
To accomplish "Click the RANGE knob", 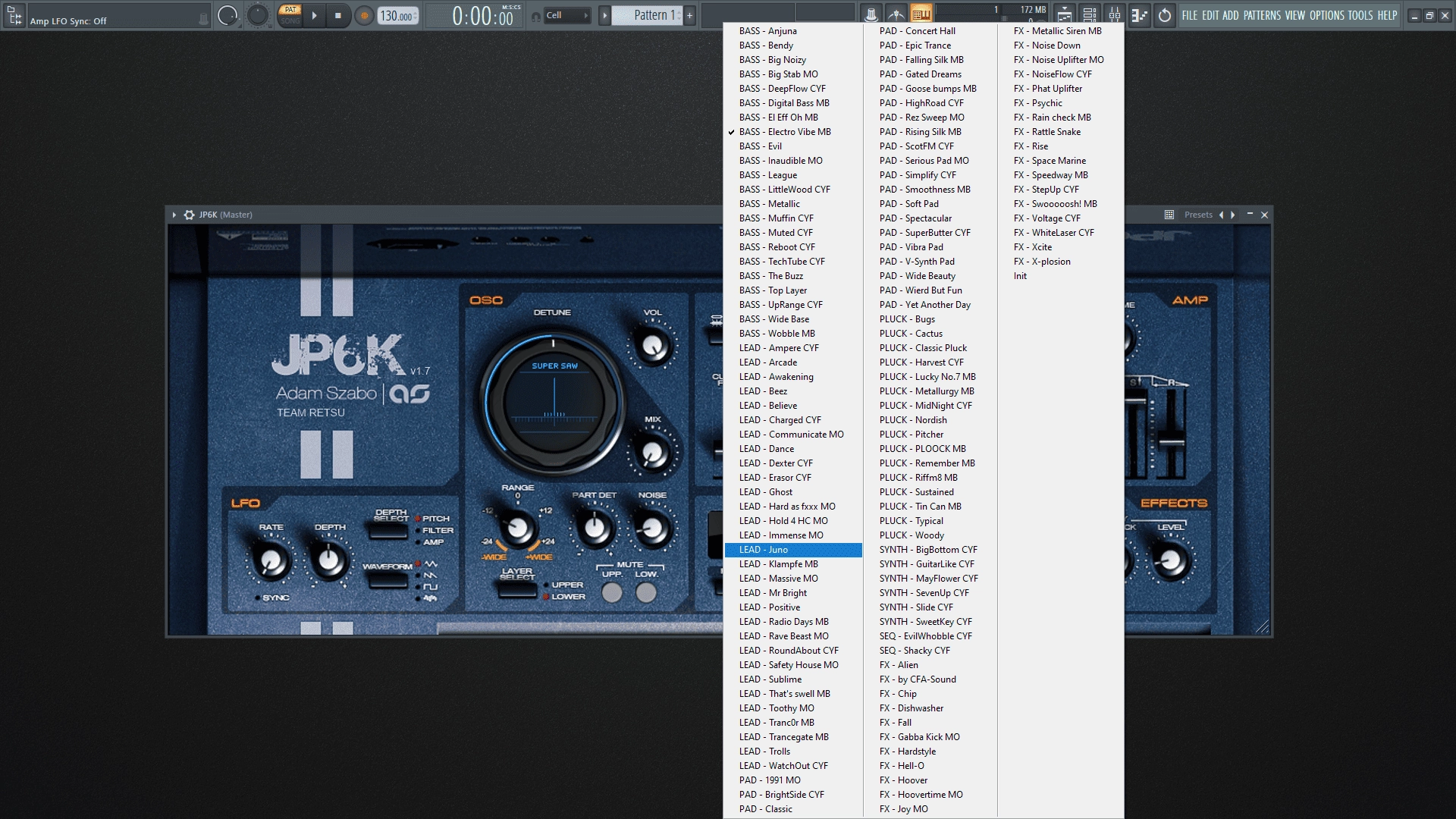I will coord(518,529).
